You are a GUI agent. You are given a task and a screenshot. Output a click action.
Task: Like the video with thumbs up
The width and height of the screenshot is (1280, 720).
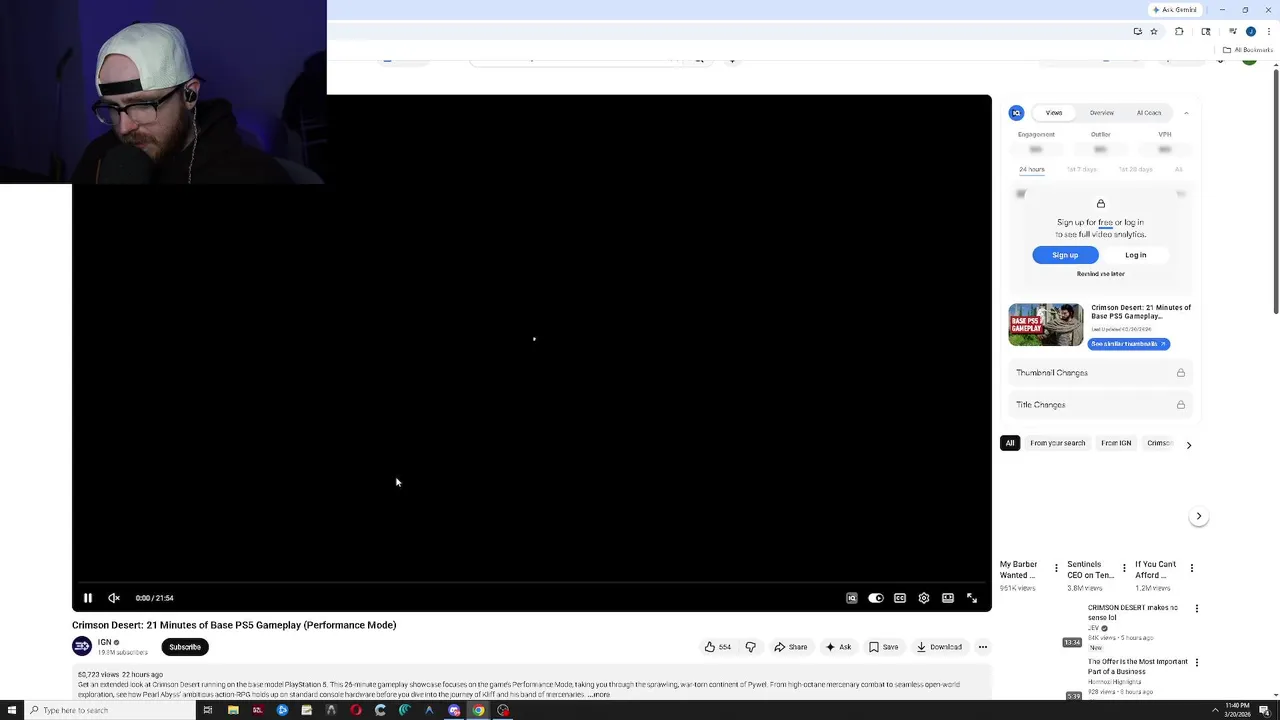tap(717, 647)
